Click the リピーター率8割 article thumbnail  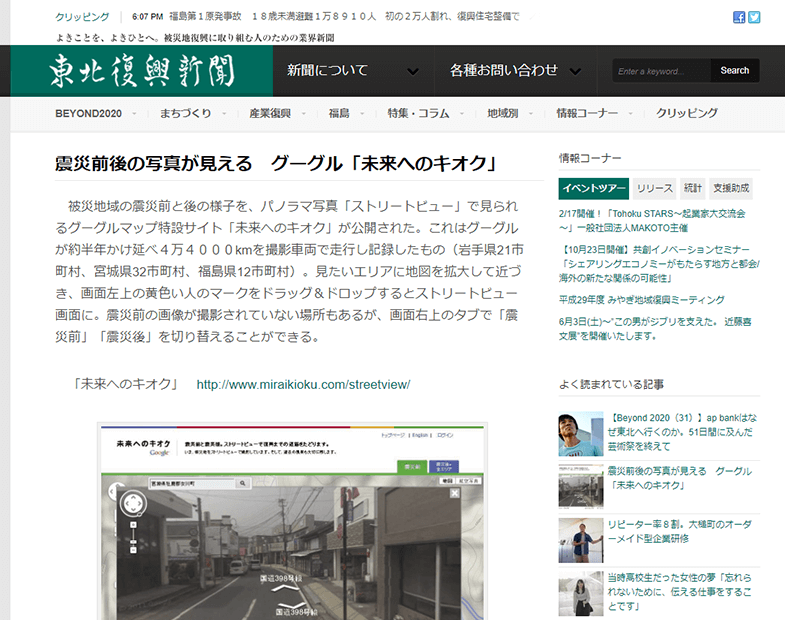pos(580,537)
